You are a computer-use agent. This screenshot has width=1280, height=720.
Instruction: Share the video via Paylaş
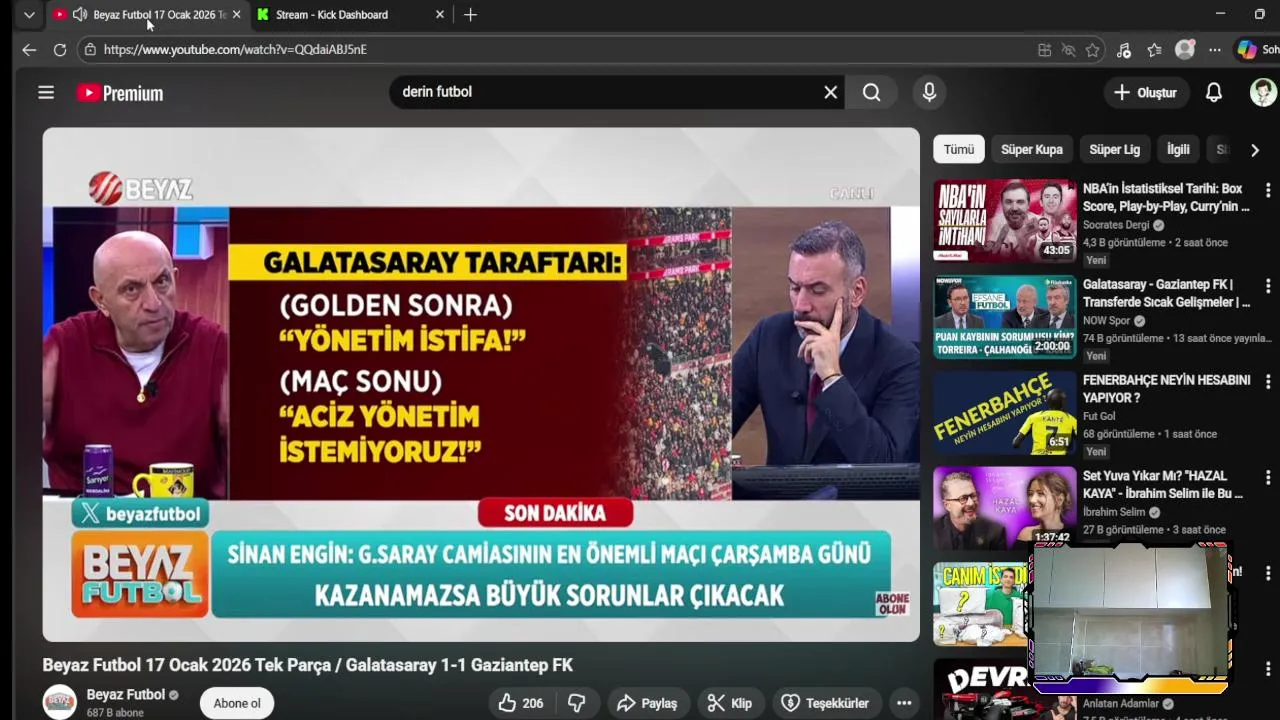pos(646,703)
